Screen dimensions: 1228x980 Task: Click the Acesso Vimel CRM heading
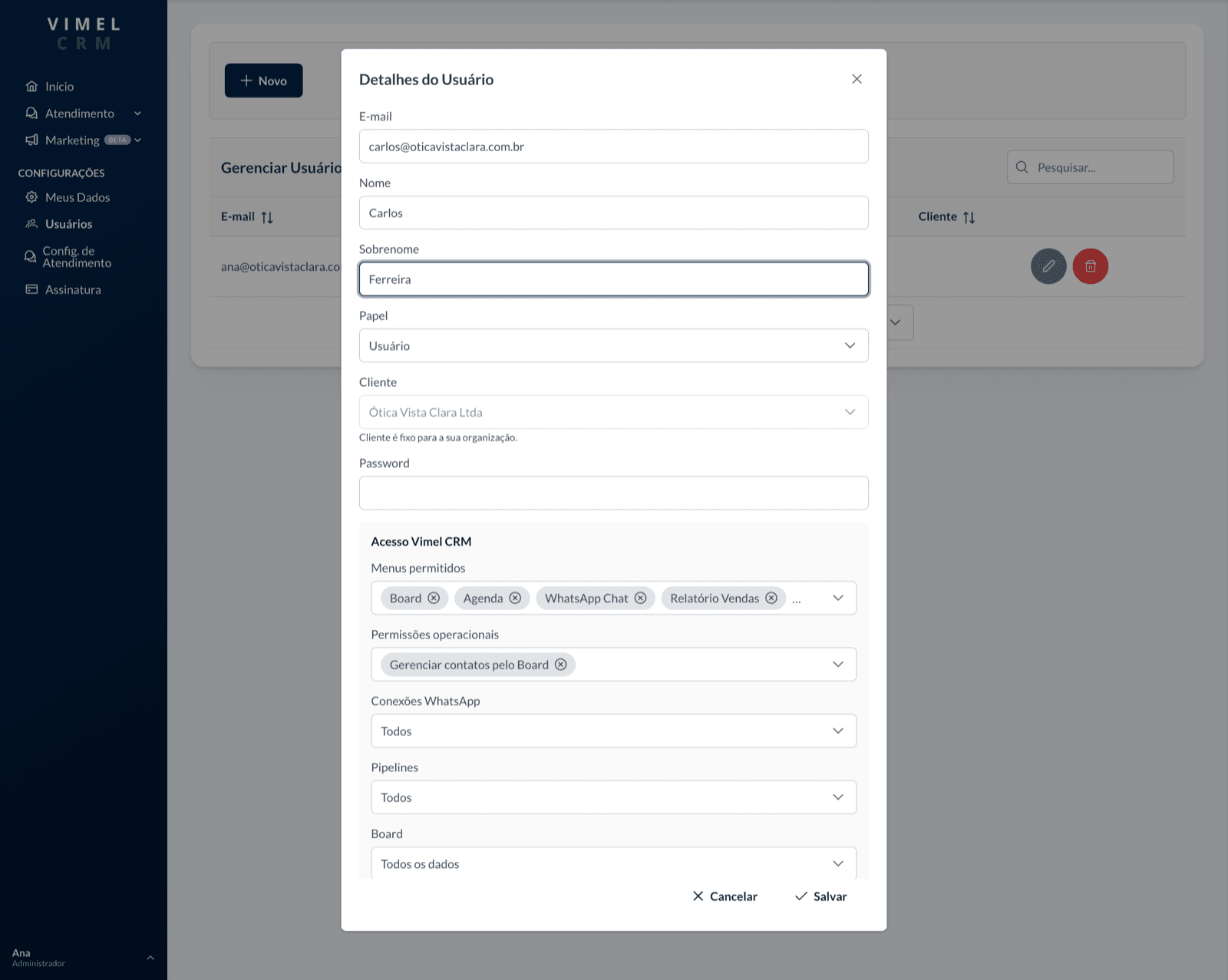421,541
